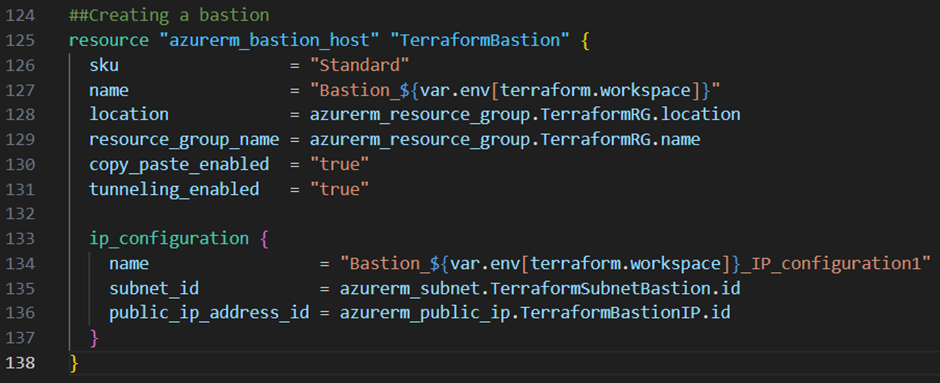Click line number 133 in the gutter

click(20, 239)
